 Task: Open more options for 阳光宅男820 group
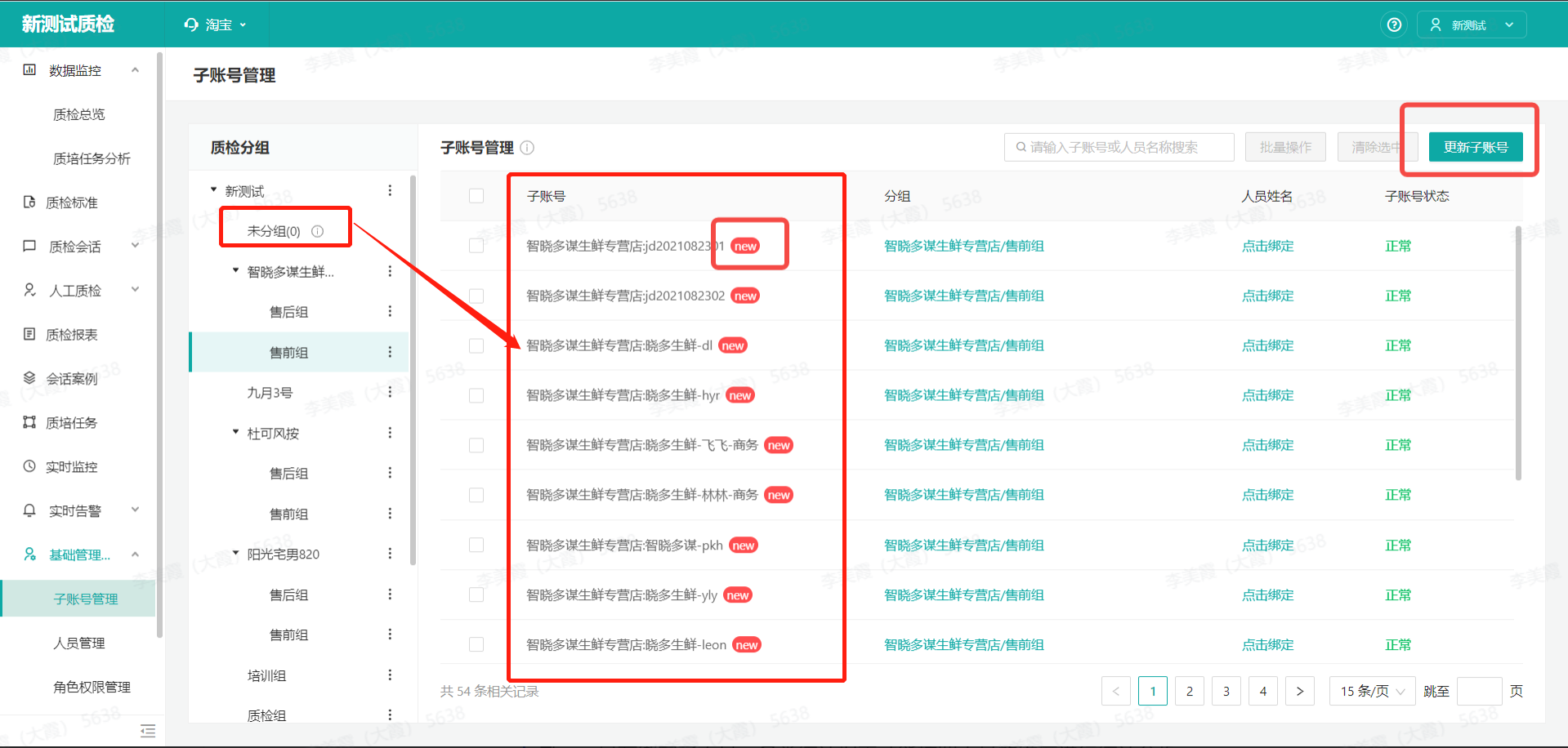click(x=390, y=554)
